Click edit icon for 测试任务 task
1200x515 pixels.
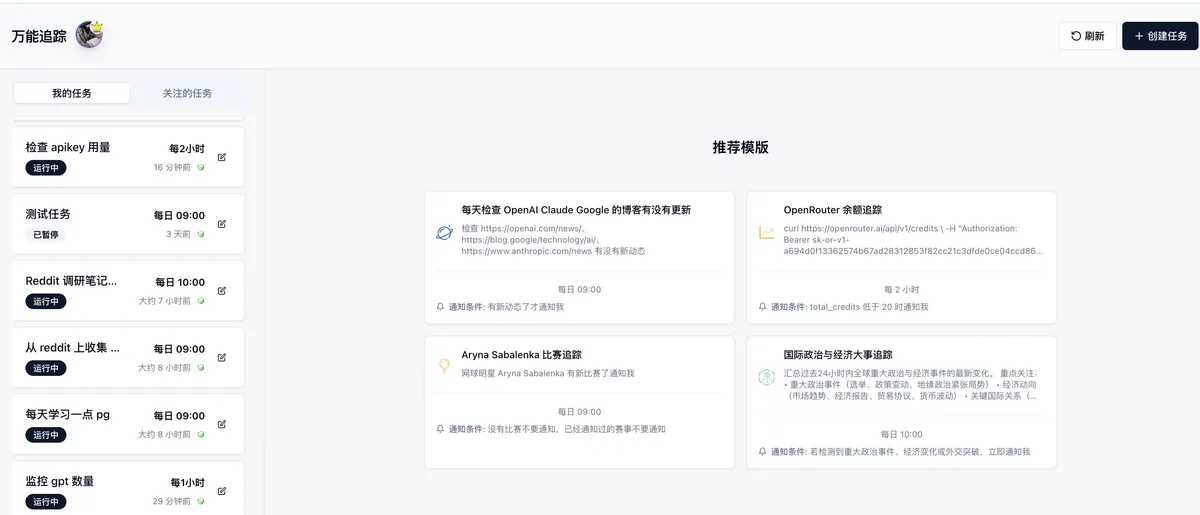[222, 224]
